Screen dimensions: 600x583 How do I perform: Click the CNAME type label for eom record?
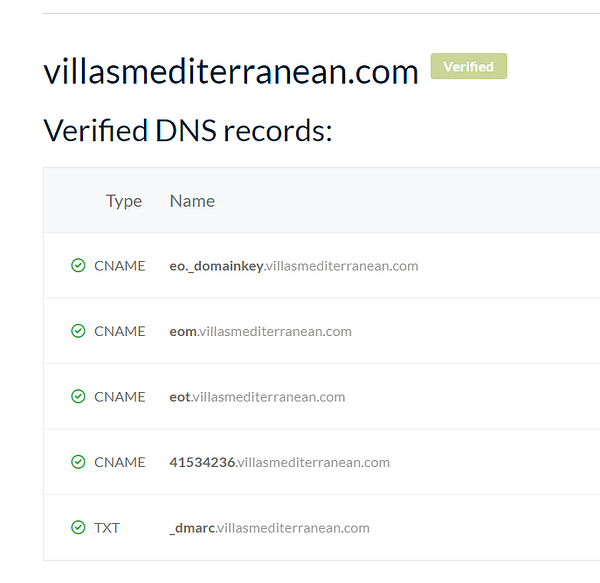(120, 331)
